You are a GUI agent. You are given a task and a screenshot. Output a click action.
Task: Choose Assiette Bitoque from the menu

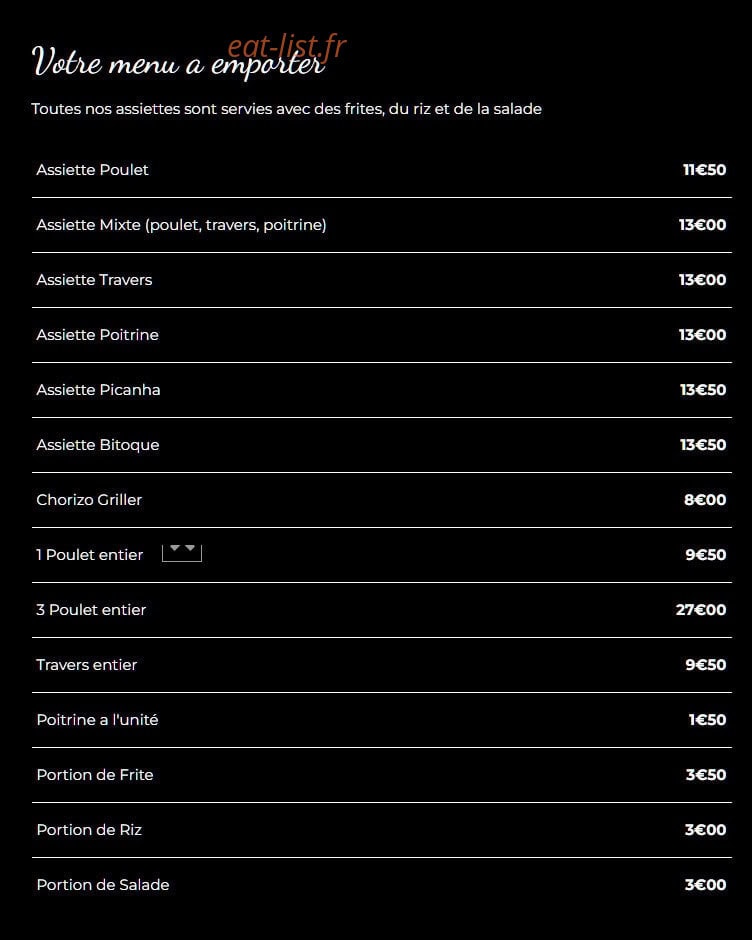tap(381, 445)
